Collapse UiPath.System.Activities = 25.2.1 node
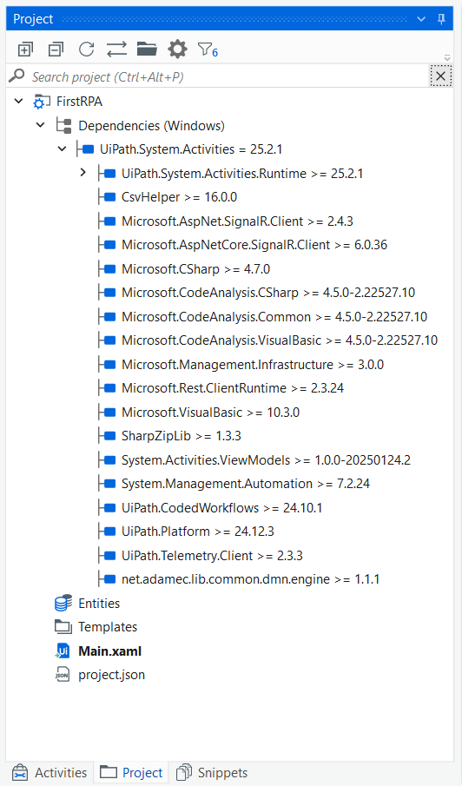Screen dimensions: 462x786 [x=62, y=149]
